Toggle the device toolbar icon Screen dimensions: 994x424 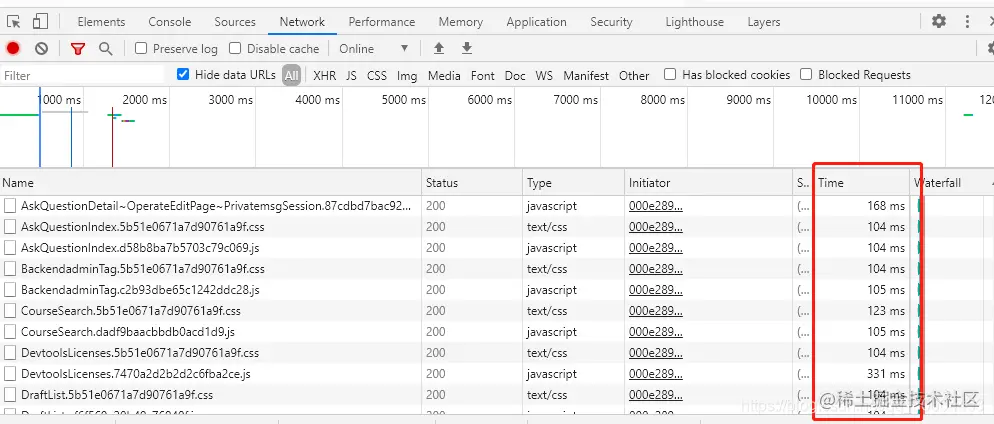40,21
